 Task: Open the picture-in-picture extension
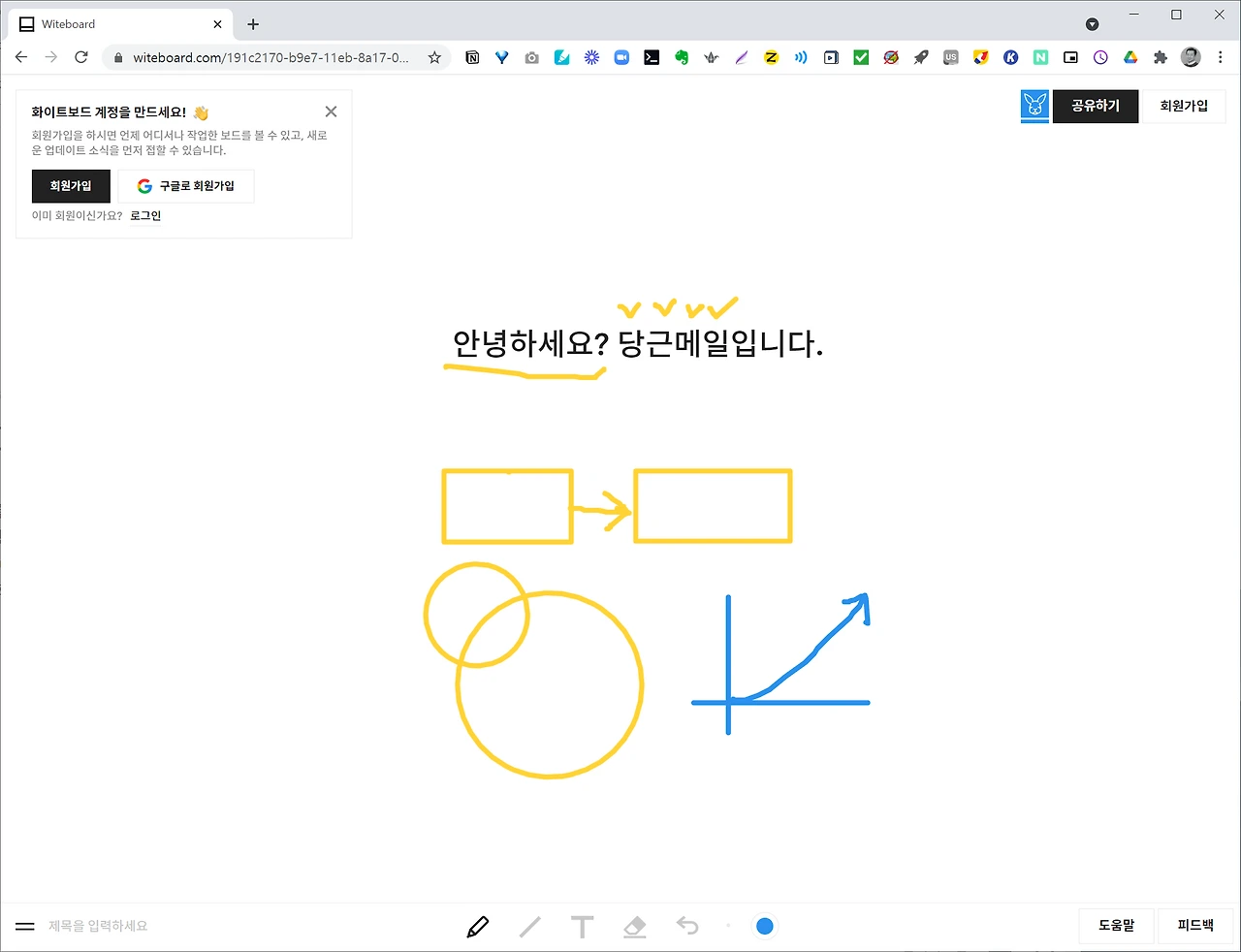click(1070, 58)
